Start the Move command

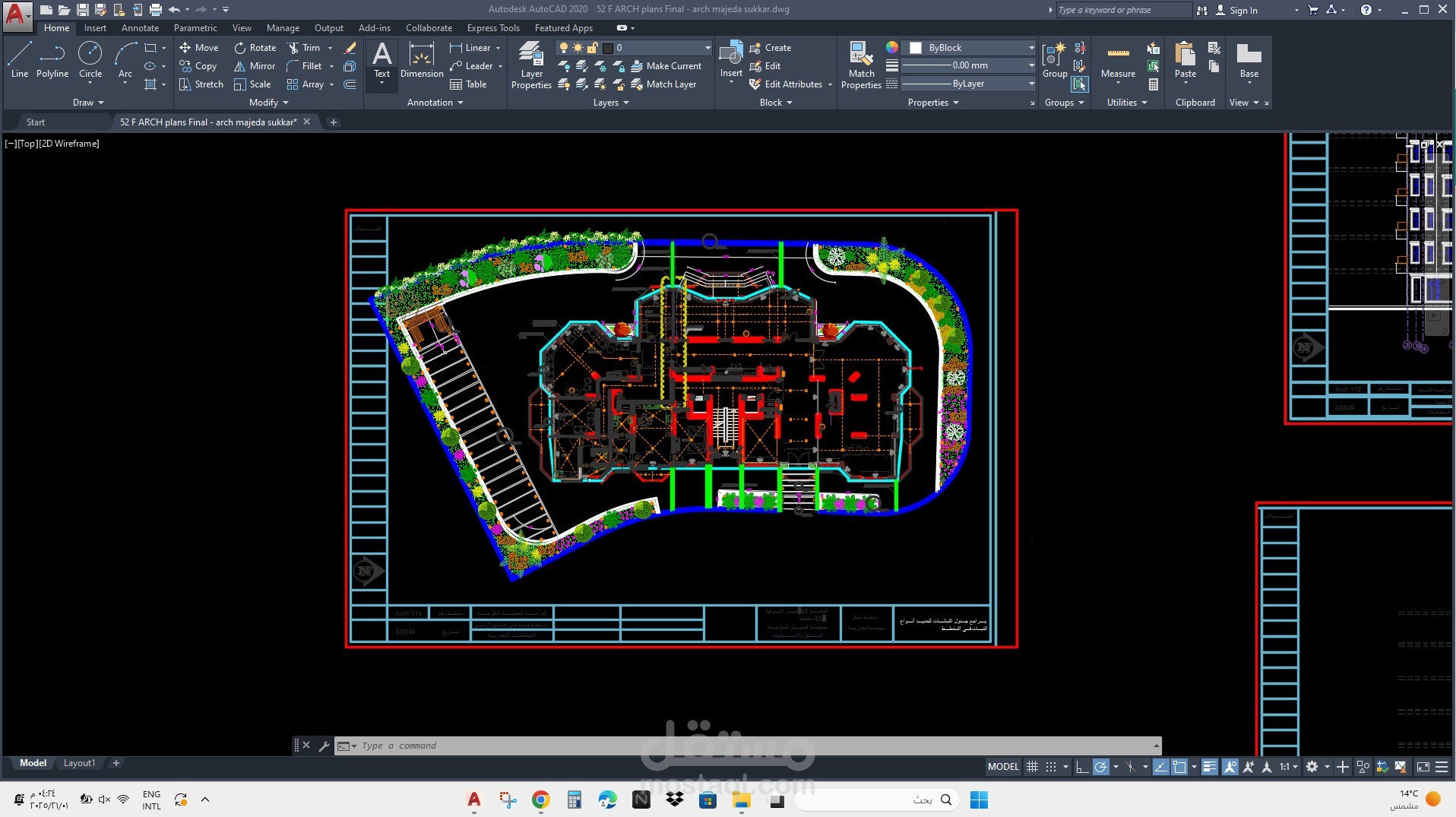(x=198, y=47)
